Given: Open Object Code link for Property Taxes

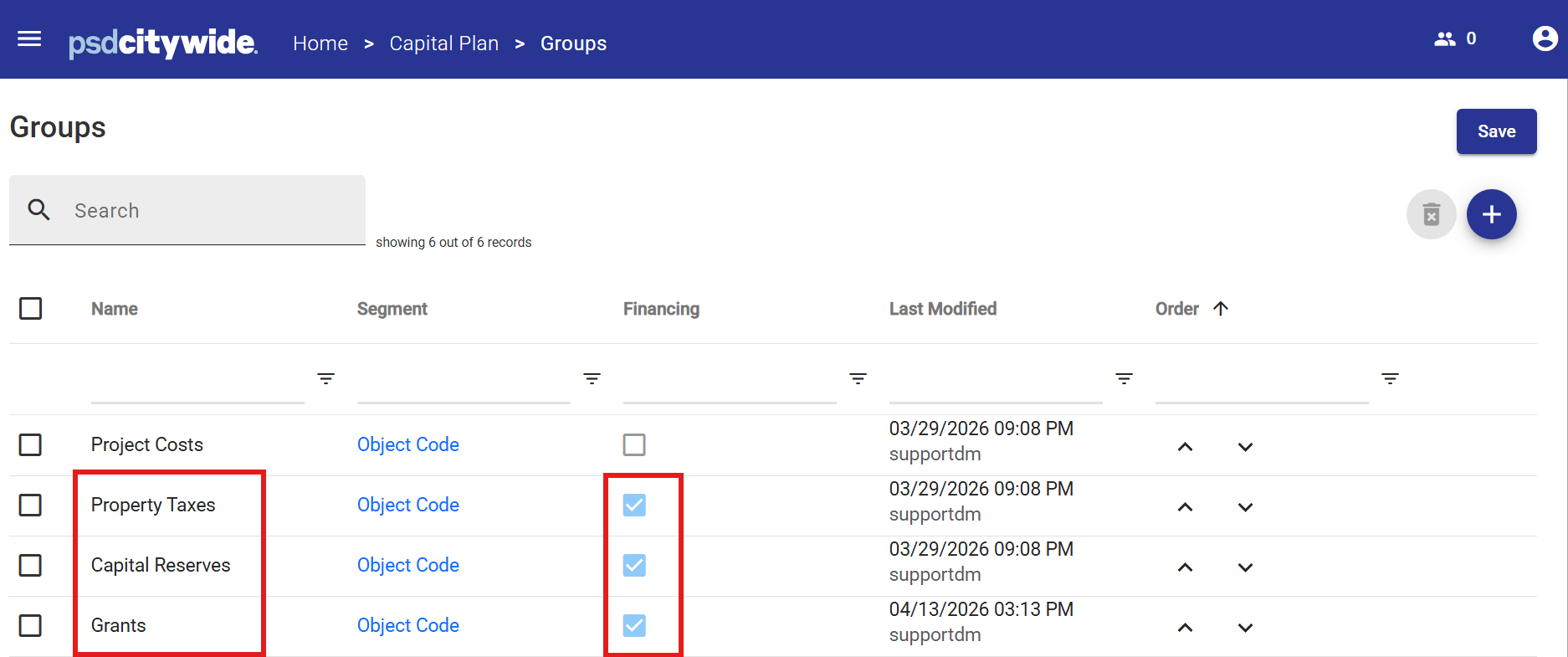Looking at the screenshot, I should point(408,505).
